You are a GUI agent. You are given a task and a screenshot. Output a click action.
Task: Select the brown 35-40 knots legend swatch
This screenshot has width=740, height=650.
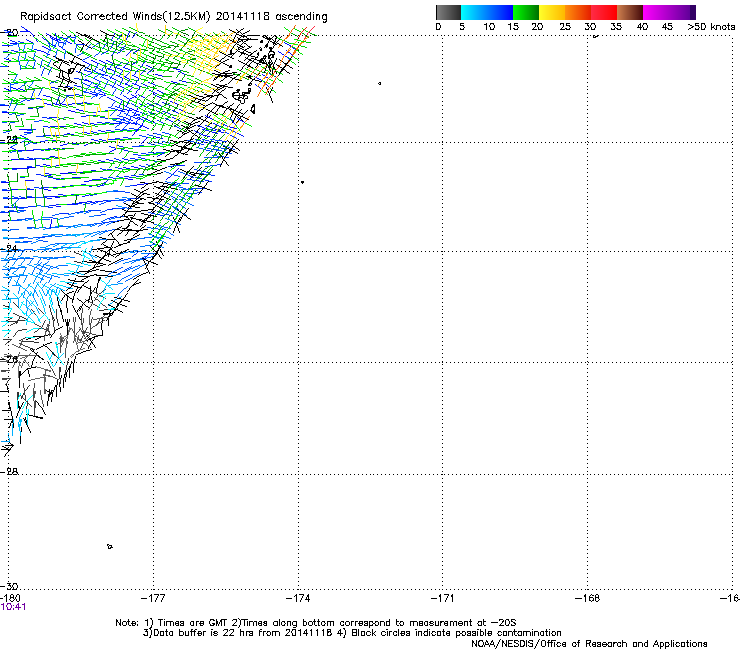pyautogui.click(x=630, y=12)
